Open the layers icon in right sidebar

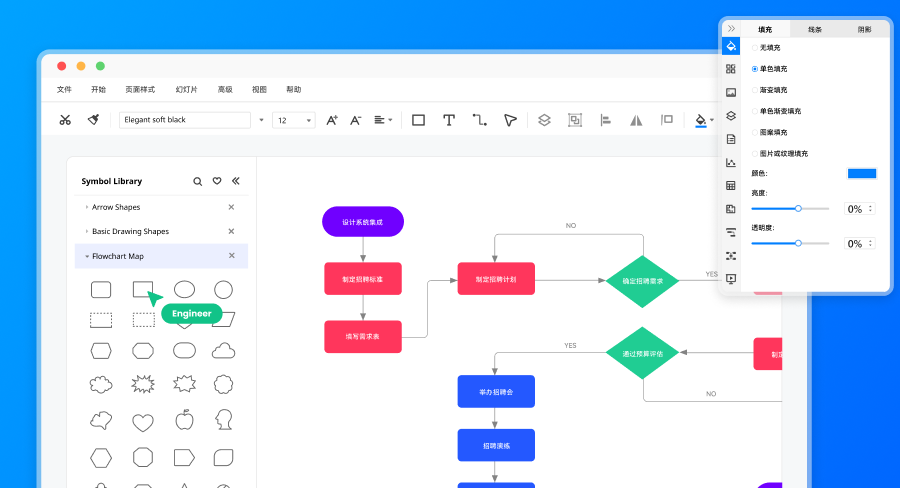pos(731,115)
